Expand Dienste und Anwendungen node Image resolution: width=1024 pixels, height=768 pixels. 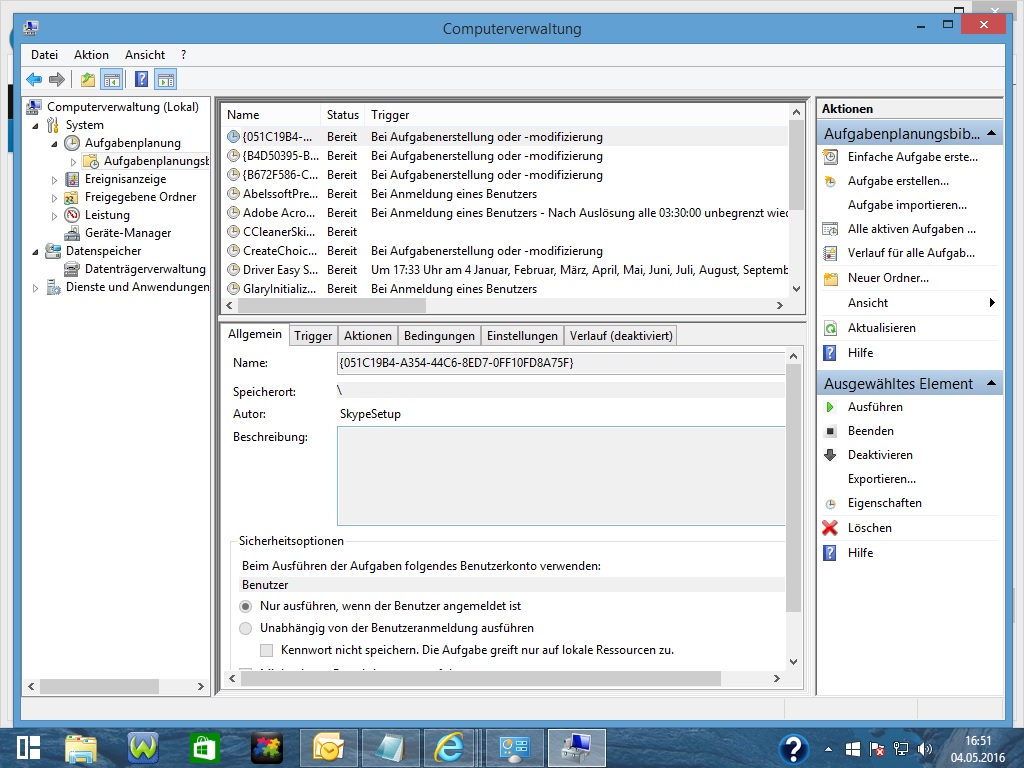(x=37, y=288)
